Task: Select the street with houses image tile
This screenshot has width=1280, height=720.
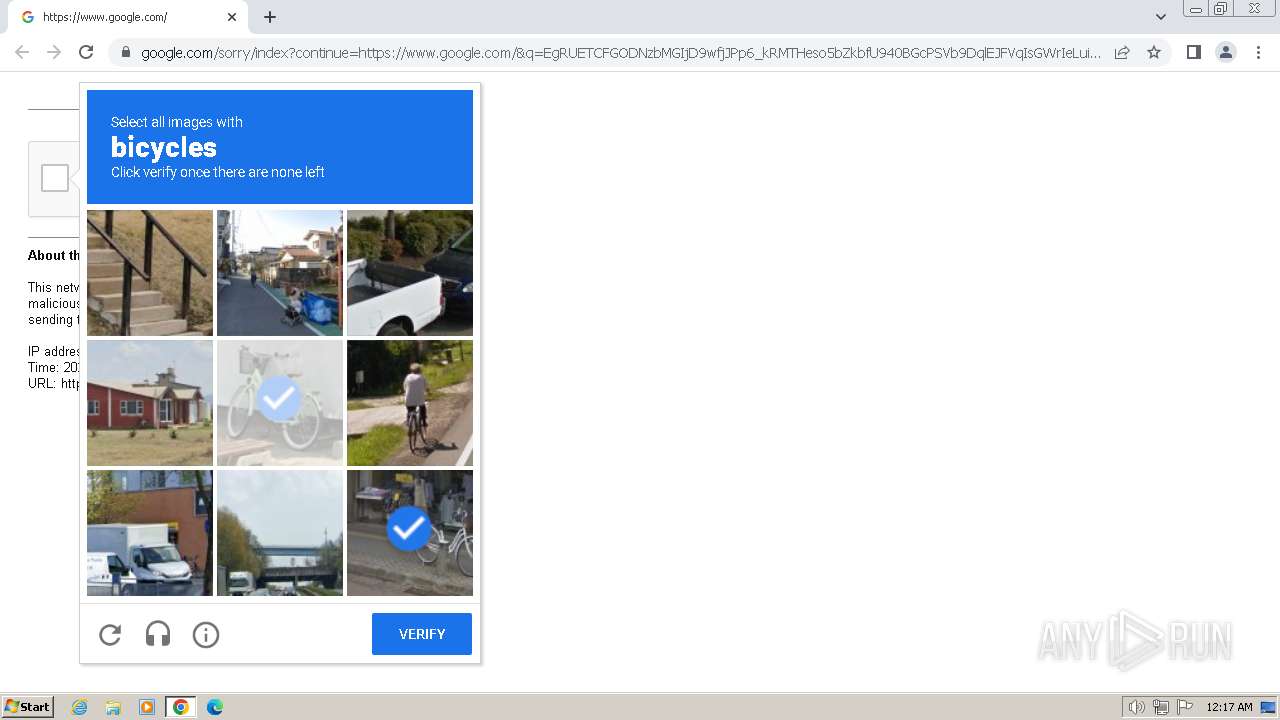Action: click(x=280, y=273)
